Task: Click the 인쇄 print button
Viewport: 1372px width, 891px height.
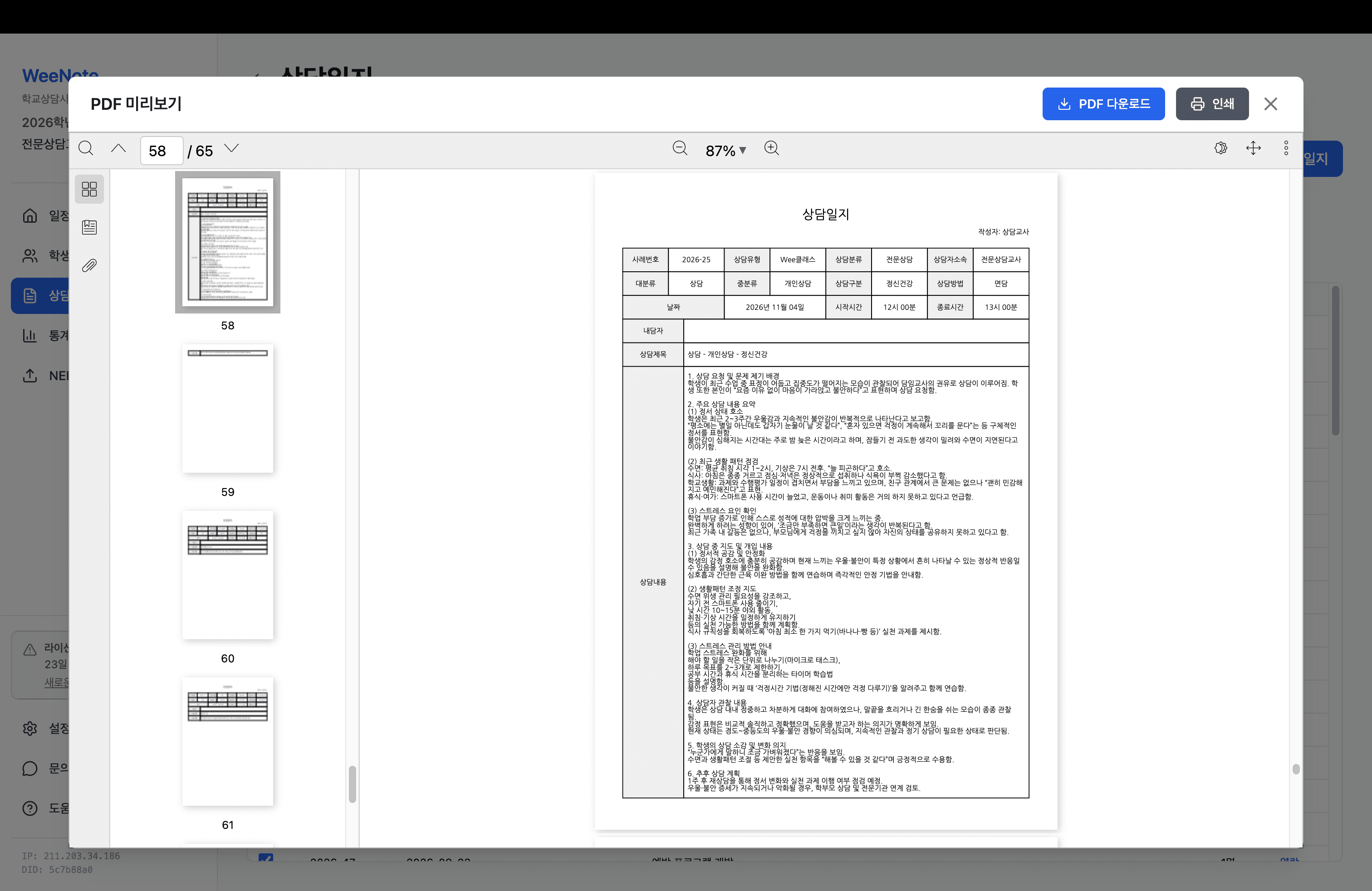Action: pyautogui.click(x=1212, y=104)
